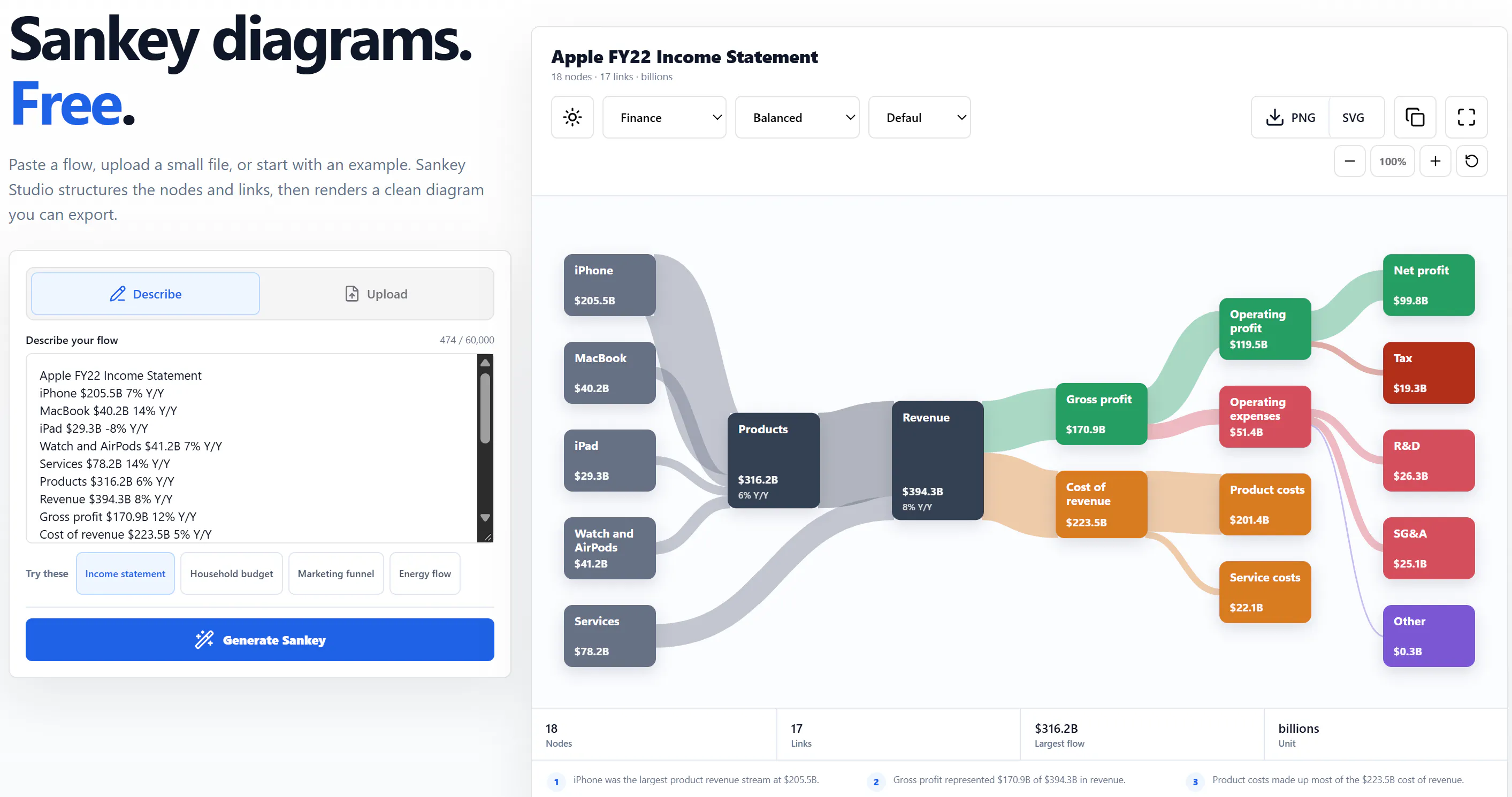The height and width of the screenshot is (797, 1512).
Task: Click the 'Describe your flow' label
Action: pyautogui.click(x=72, y=340)
